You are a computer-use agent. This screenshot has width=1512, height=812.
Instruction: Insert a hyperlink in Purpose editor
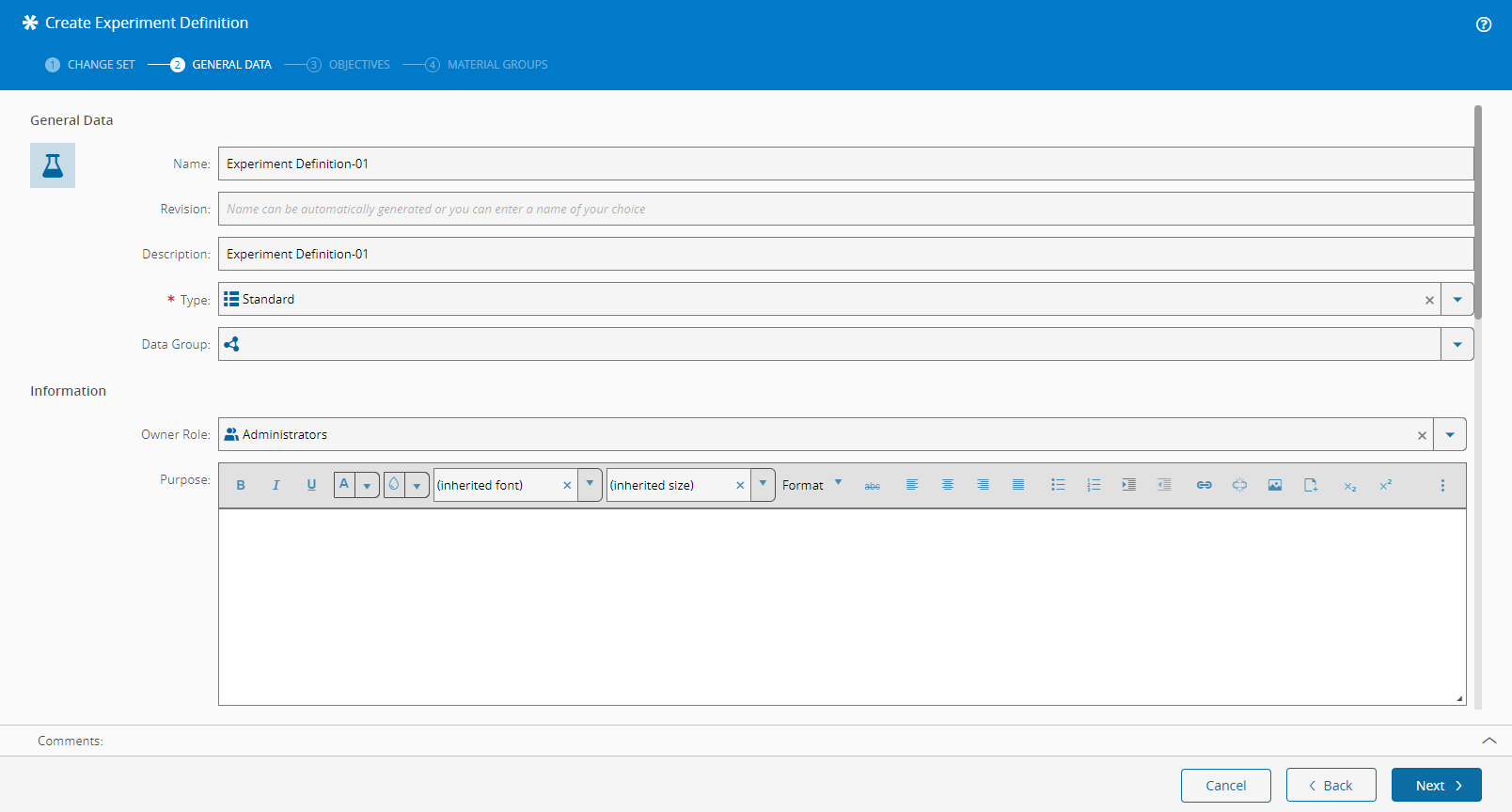[1204, 485]
